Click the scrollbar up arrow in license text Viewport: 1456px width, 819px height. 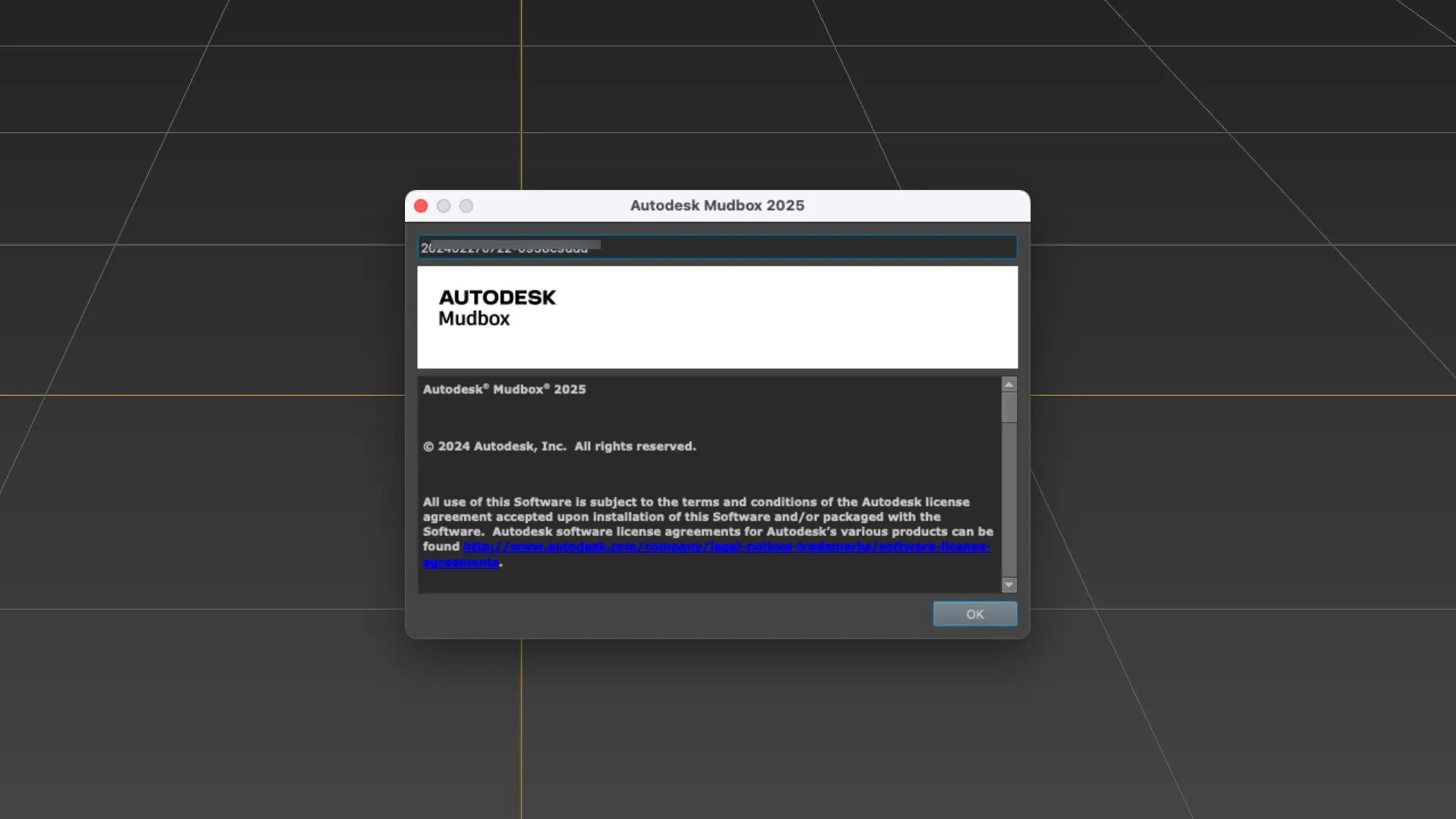pyautogui.click(x=1009, y=384)
